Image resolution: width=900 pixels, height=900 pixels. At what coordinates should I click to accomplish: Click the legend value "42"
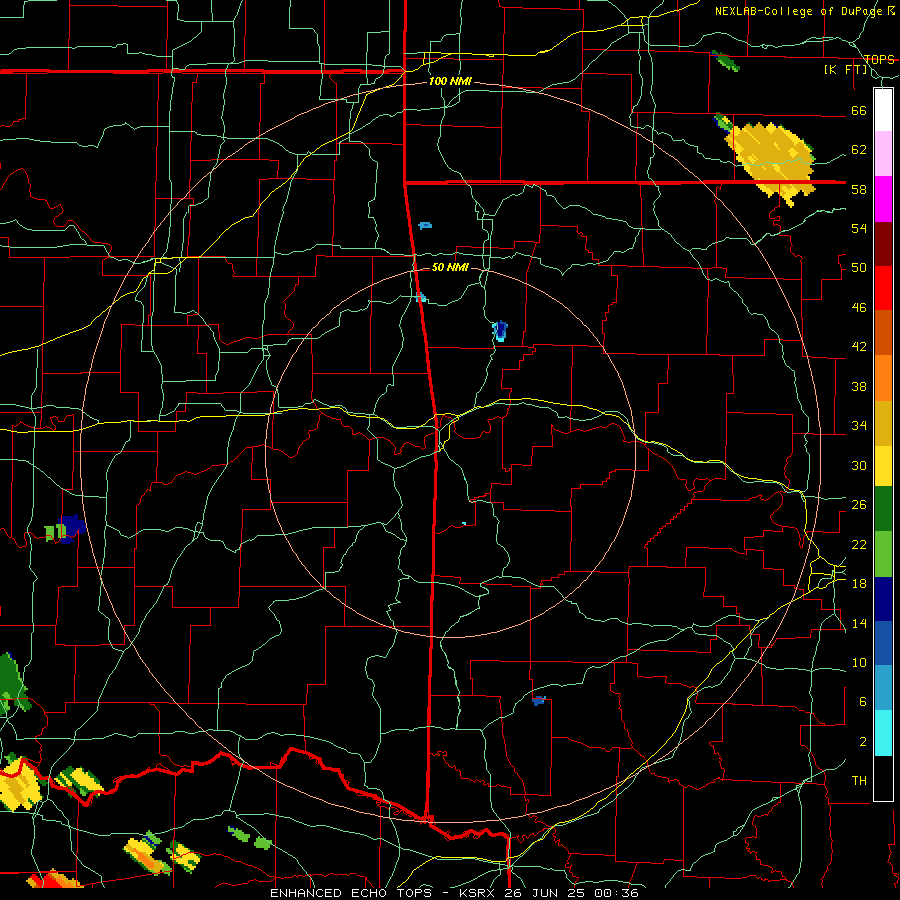coord(859,347)
